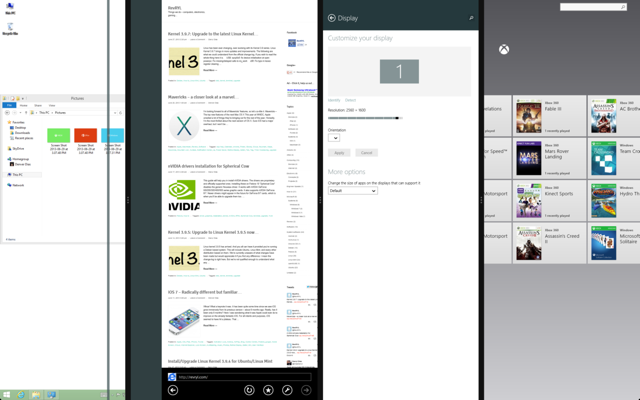Go back using the browser's back arrow
This screenshot has width=640, height=400.
[x=173, y=390]
